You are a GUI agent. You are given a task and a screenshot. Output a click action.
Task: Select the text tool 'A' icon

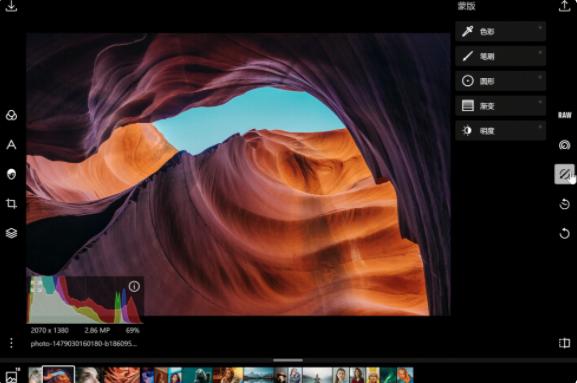pos(11,145)
